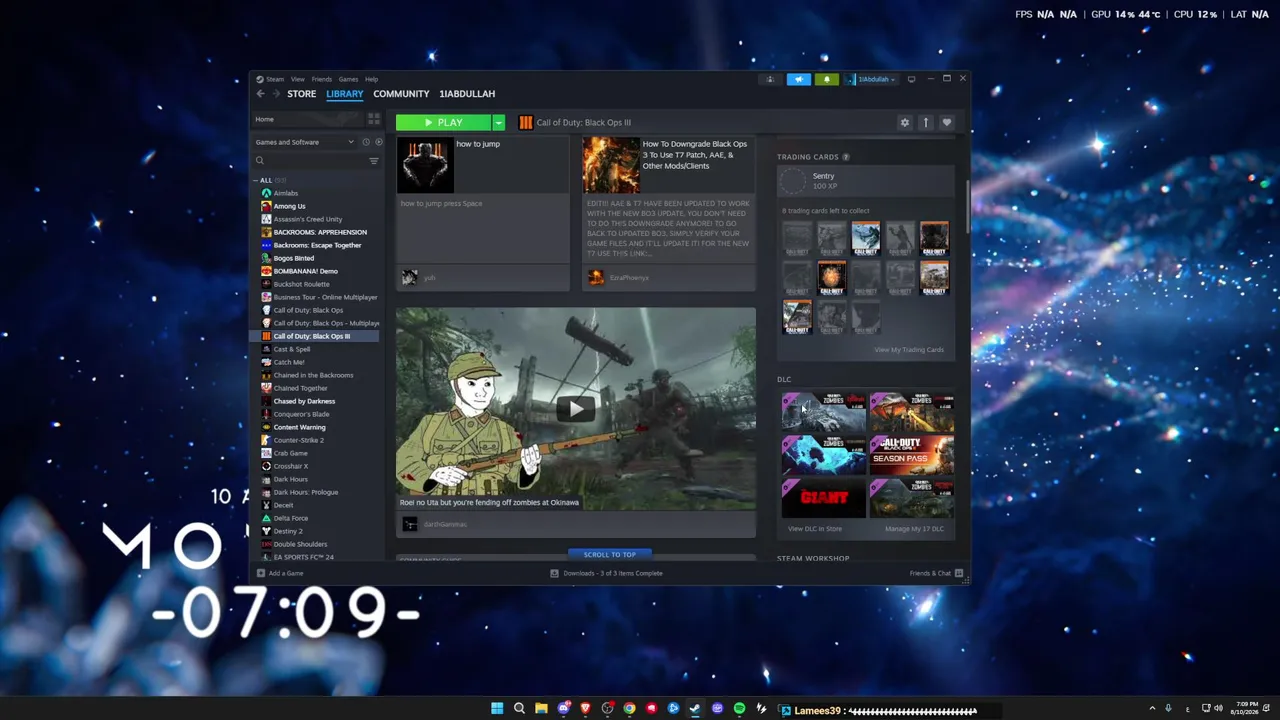Go back with the Steam back arrow
This screenshot has width=1280, height=720.
pos(260,94)
